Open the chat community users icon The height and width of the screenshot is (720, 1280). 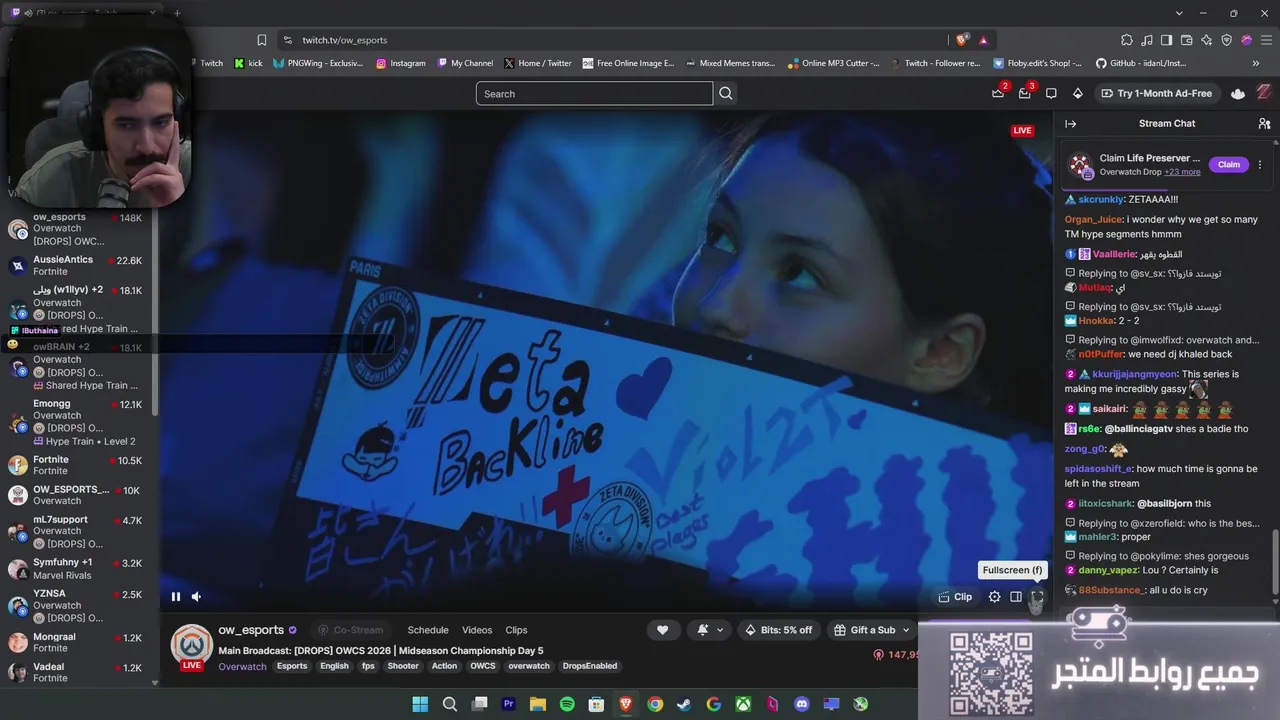point(1264,124)
